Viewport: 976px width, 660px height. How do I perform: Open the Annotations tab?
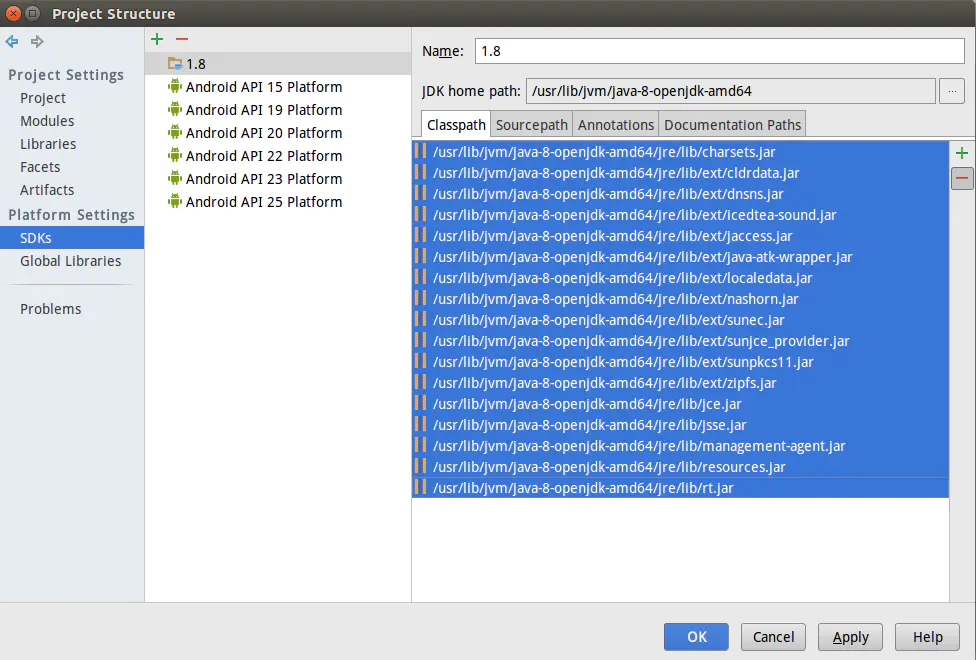(616, 125)
